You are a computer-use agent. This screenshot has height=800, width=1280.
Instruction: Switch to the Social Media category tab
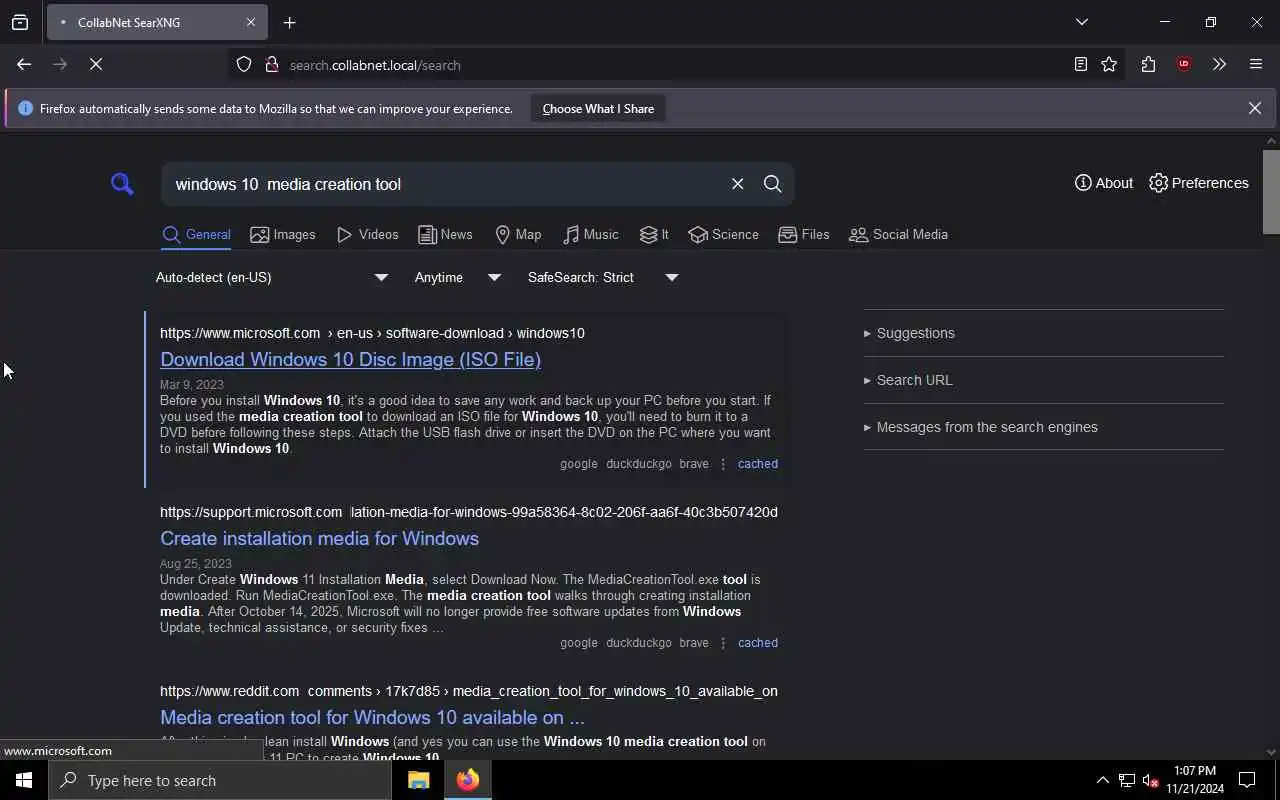(898, 234)
